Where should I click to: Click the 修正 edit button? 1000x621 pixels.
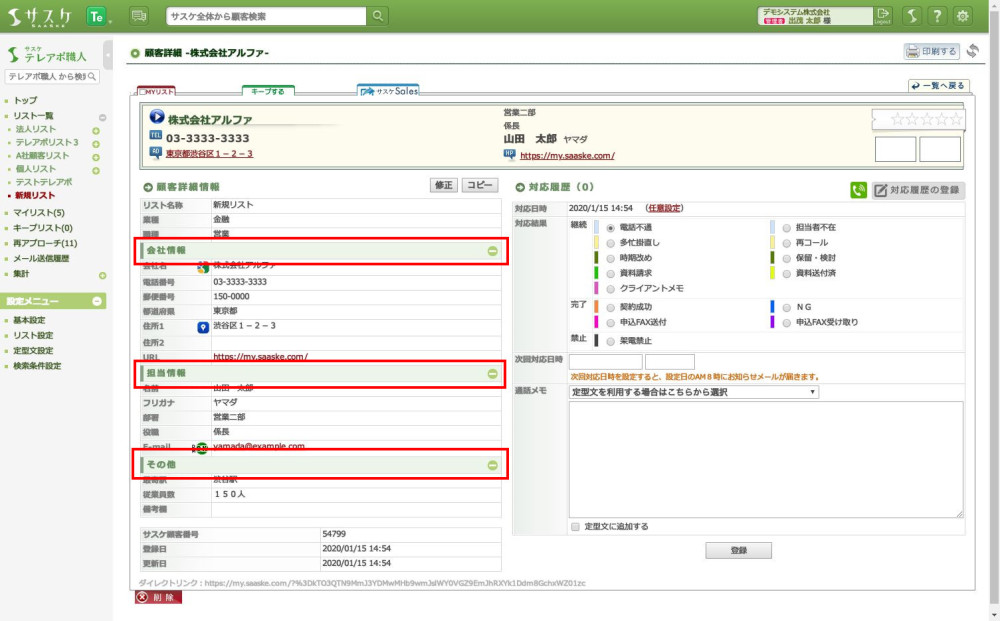(x=443, y=185)
